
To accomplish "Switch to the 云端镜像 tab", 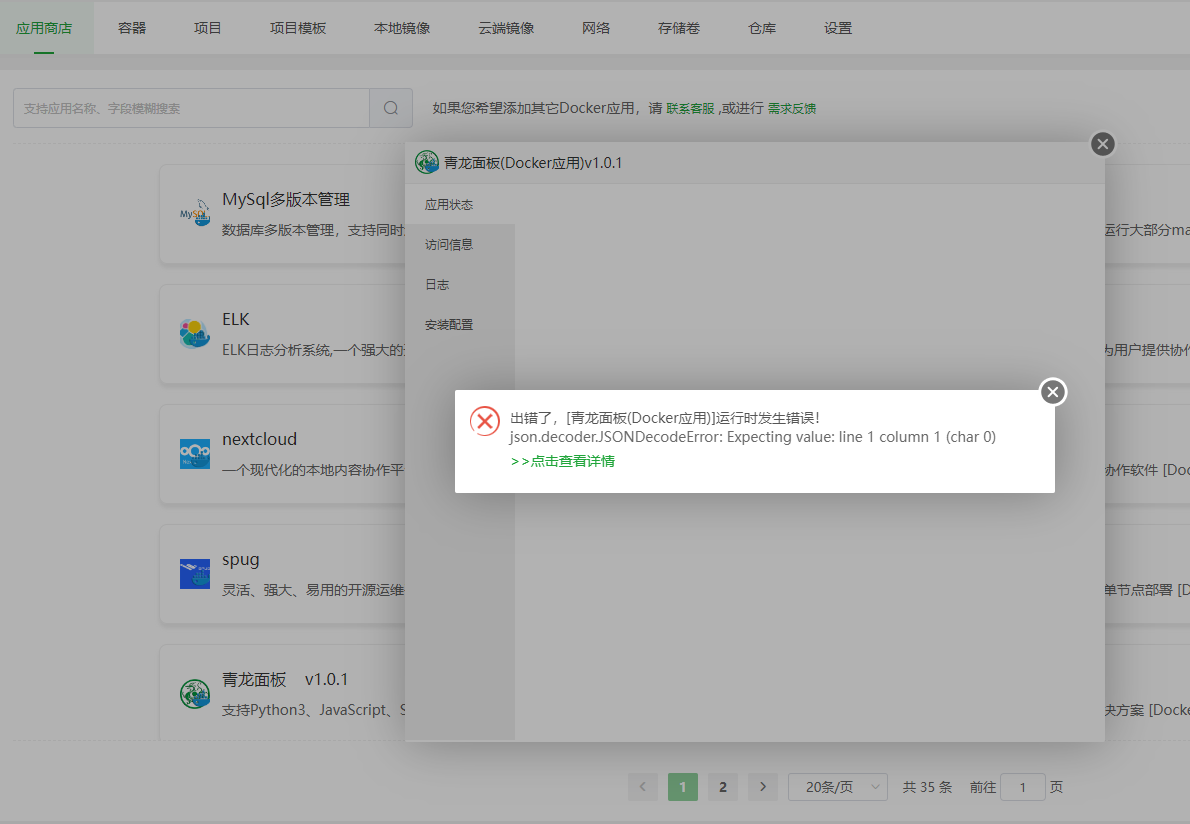I will (x=506, y=28).
